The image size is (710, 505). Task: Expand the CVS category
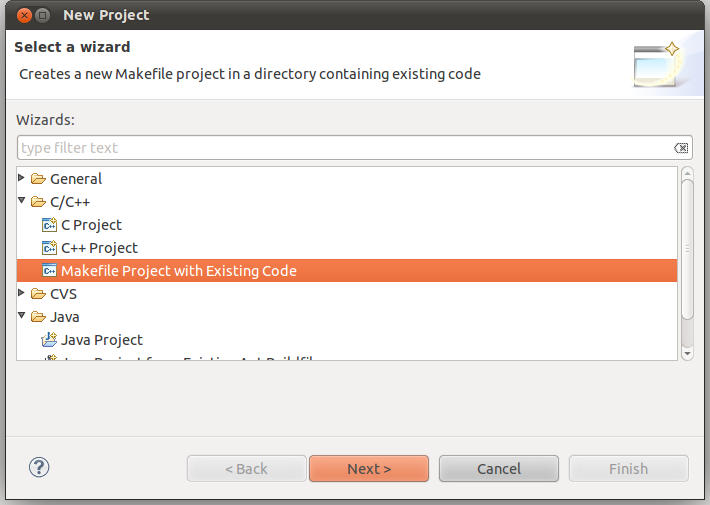point(21,293)
